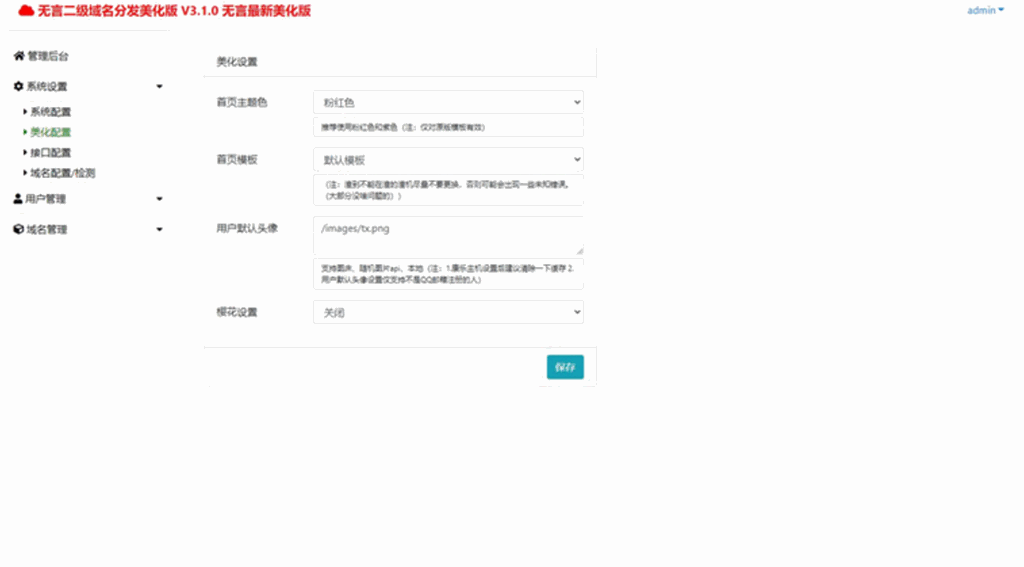Click the 用户默认头像 text area with /images/tx.png
This screenshot has height=567, width=1024.
448,235
